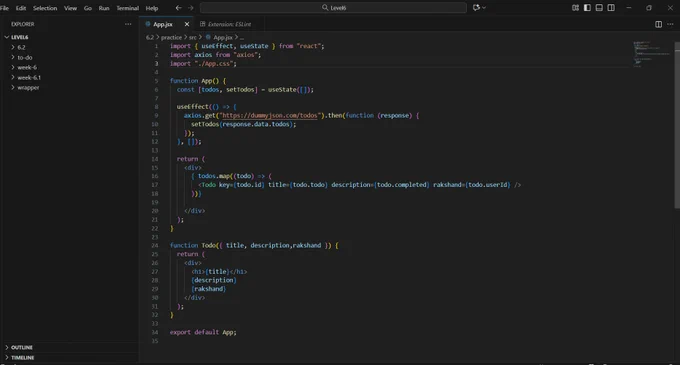680x365 pixels.
Task: Click the EXPLORER panel title
Action: coord(23,24)
